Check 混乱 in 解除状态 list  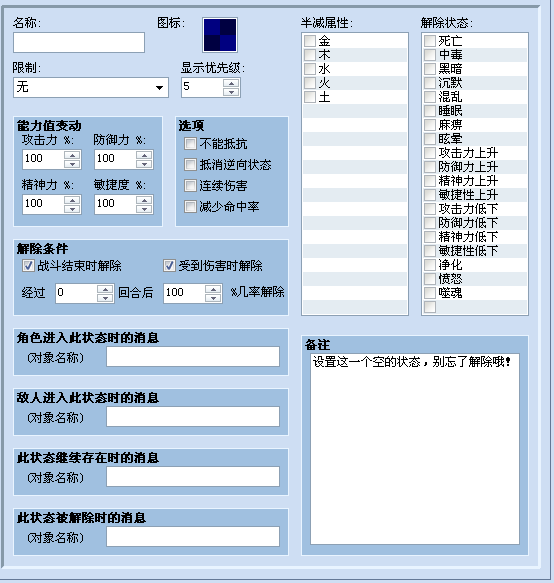(430, 97)
